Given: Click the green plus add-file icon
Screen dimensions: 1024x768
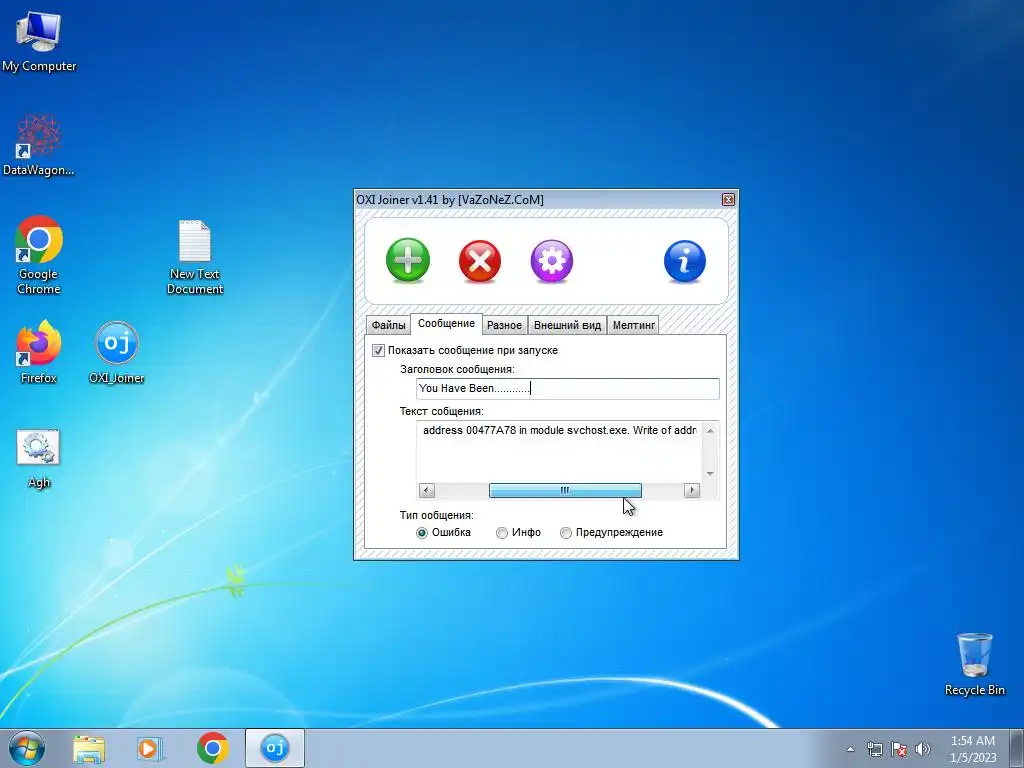Looking at the screenshot, I should click(408, 260).
